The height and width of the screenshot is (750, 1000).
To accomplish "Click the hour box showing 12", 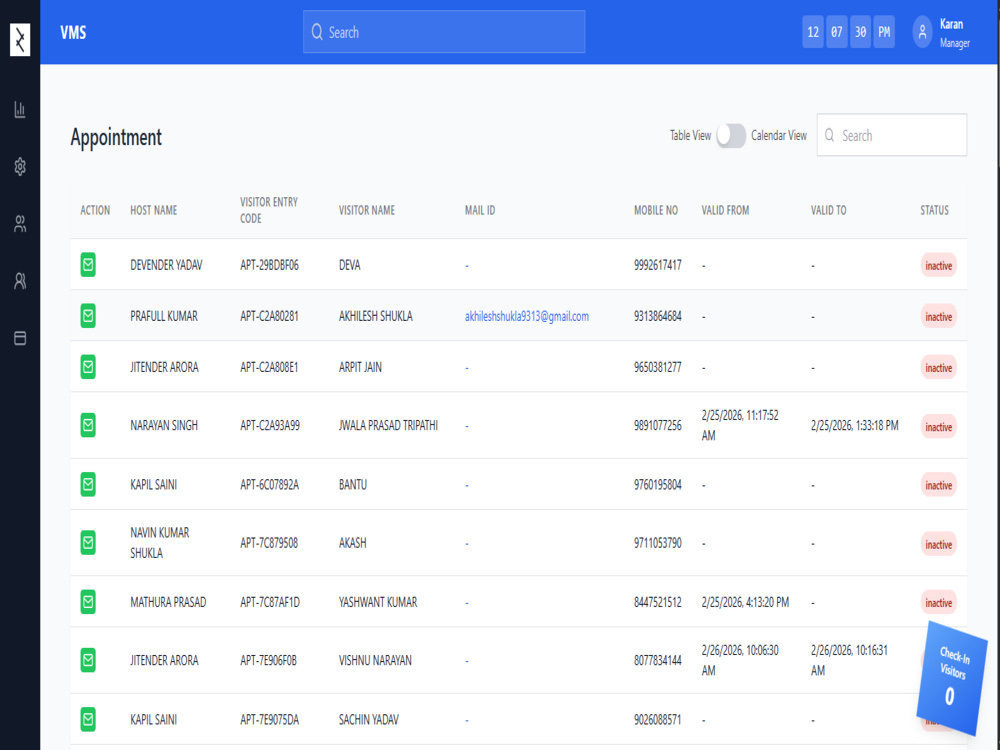I will [x=812, y=32].
